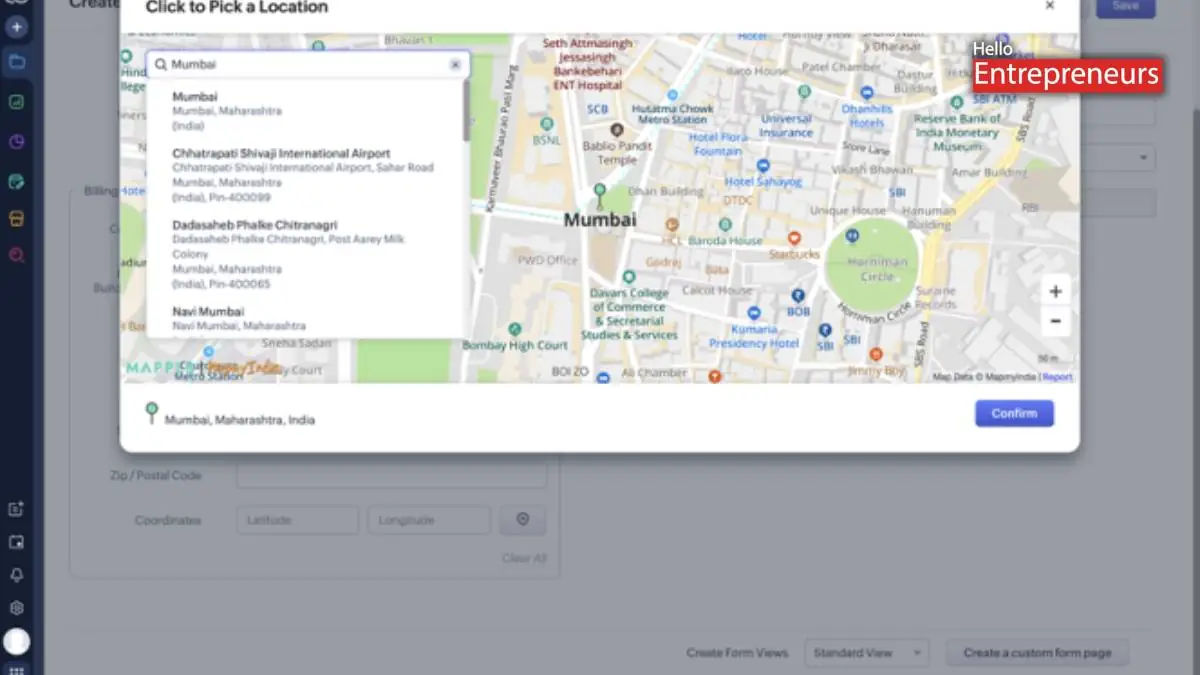This screenshot has height=675, width=1200.
Task: Open the green chart icon in sidebar
Action: [16, 102]
